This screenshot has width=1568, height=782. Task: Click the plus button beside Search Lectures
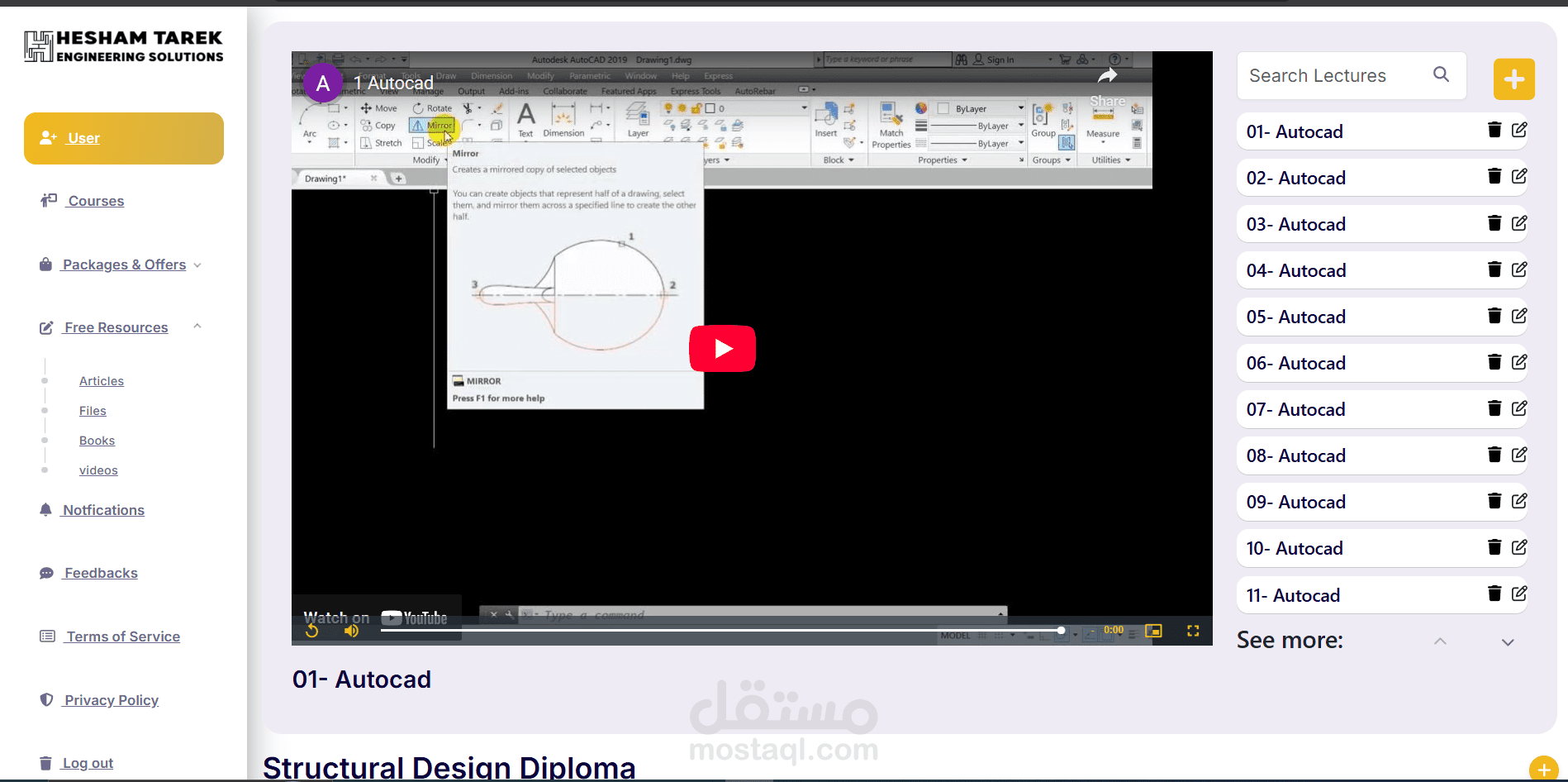pos(1513,79)
